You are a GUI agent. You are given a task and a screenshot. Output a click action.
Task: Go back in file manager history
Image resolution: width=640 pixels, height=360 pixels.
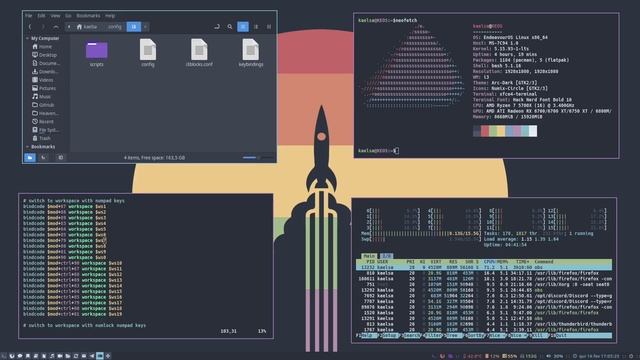30,27
